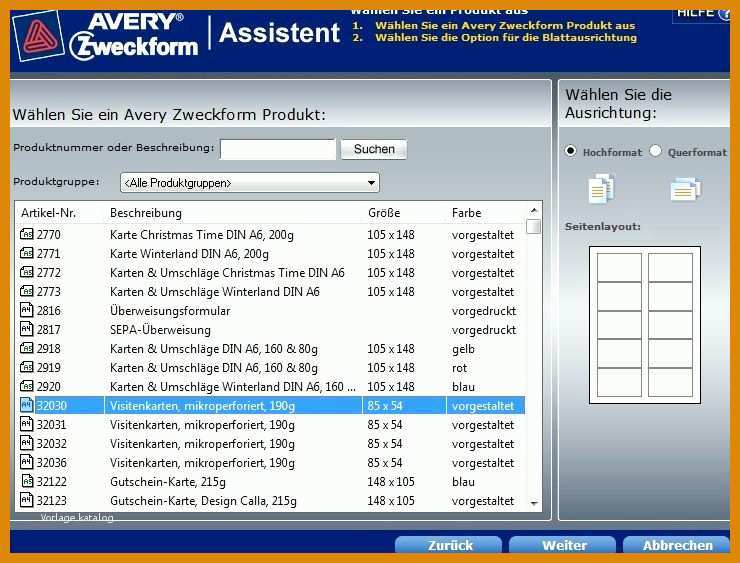Click the Seitenlayout preview thumbnail
This screenshot has width=740, height=563.
(x=645, y=325)
